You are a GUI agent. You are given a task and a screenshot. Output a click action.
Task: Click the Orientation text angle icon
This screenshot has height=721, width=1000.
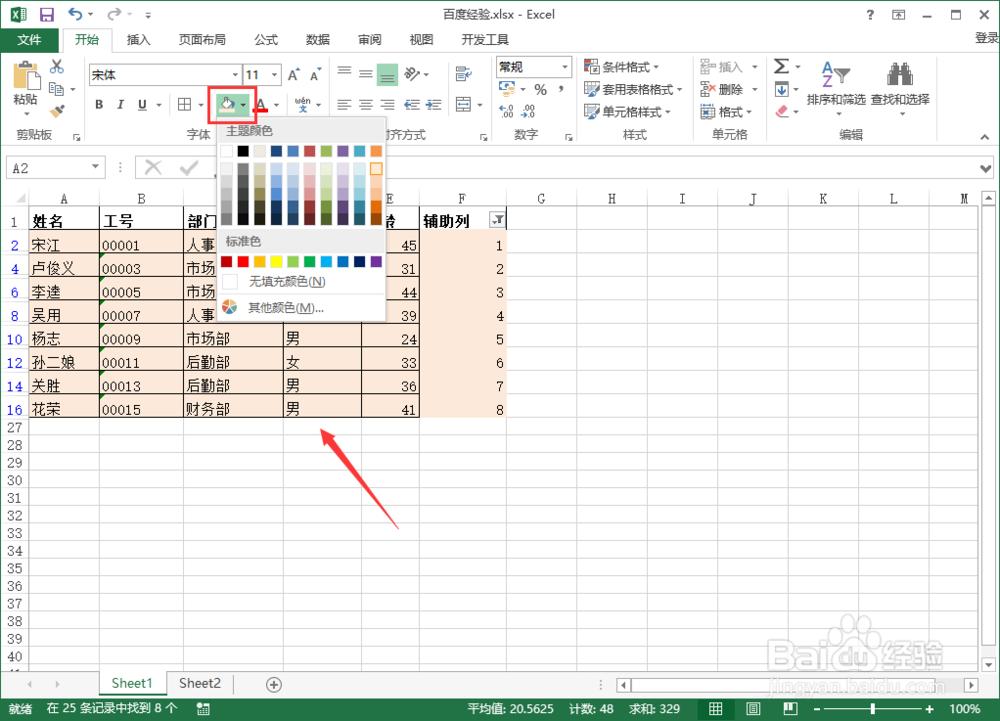click(413, 74)
